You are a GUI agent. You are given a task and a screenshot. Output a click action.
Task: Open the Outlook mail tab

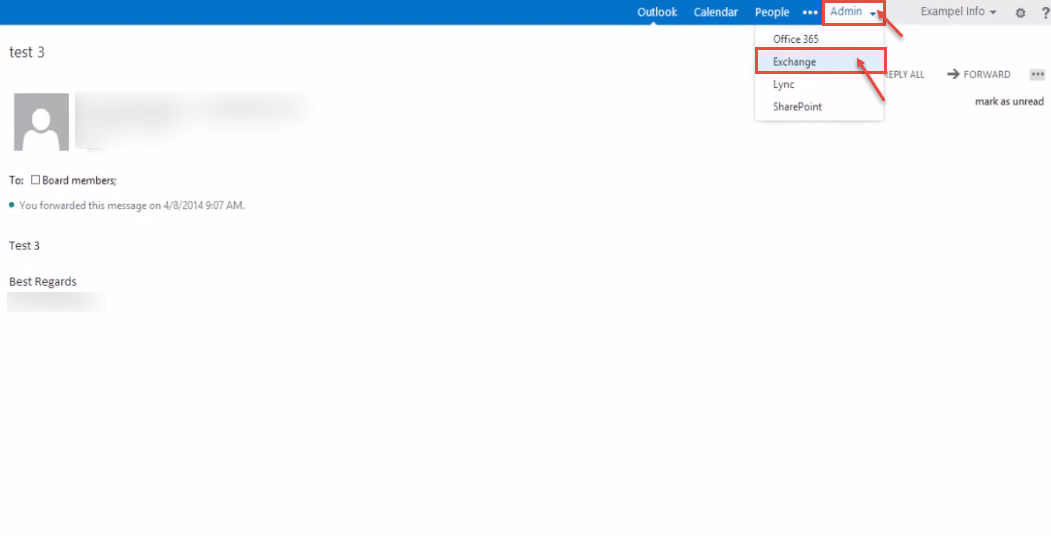(x=657, y=12)
